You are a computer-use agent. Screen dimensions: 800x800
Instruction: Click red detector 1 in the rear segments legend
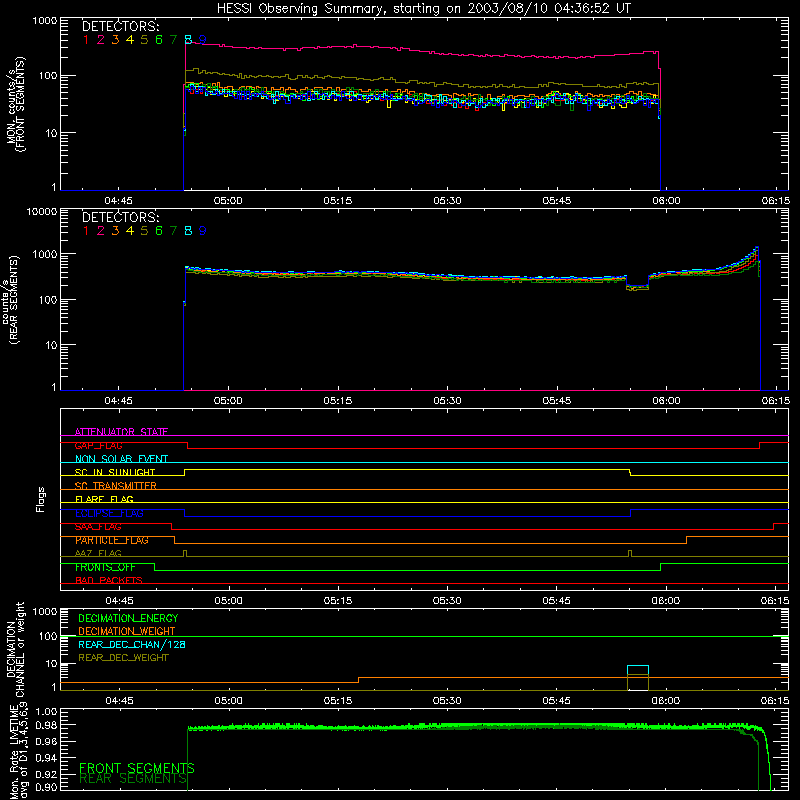[x=86, y=231]
